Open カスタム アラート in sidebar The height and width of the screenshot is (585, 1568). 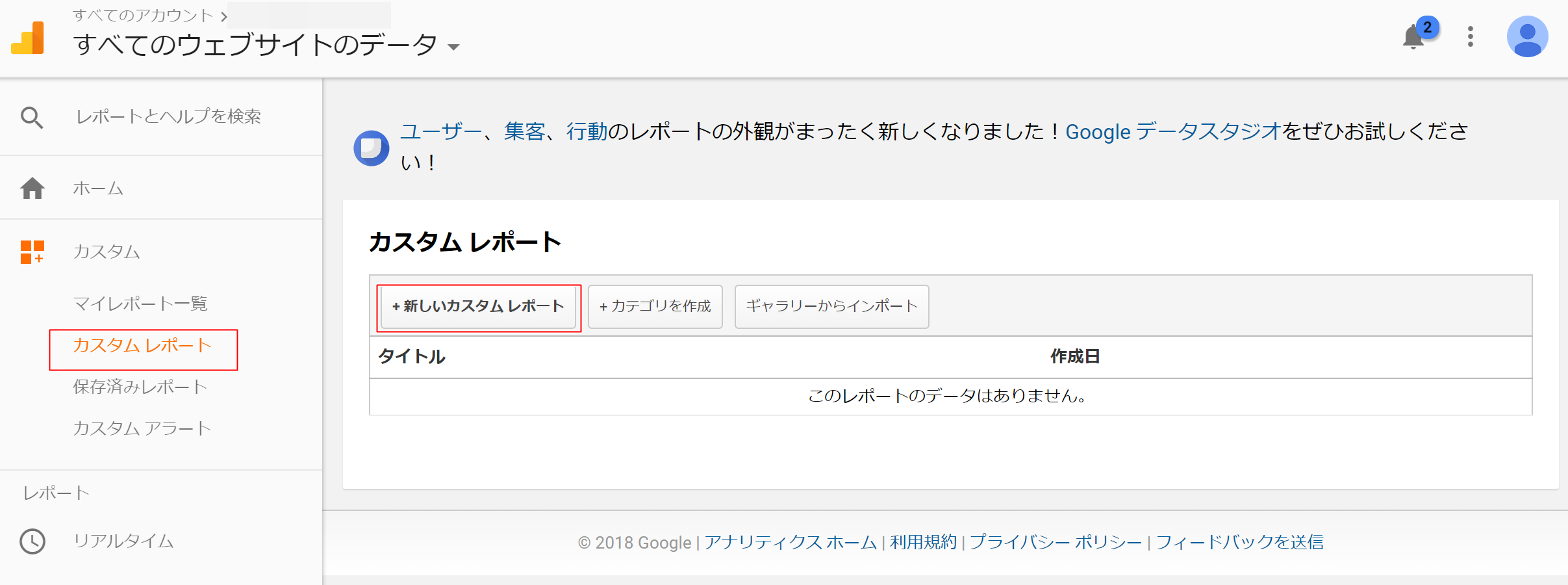142,428
